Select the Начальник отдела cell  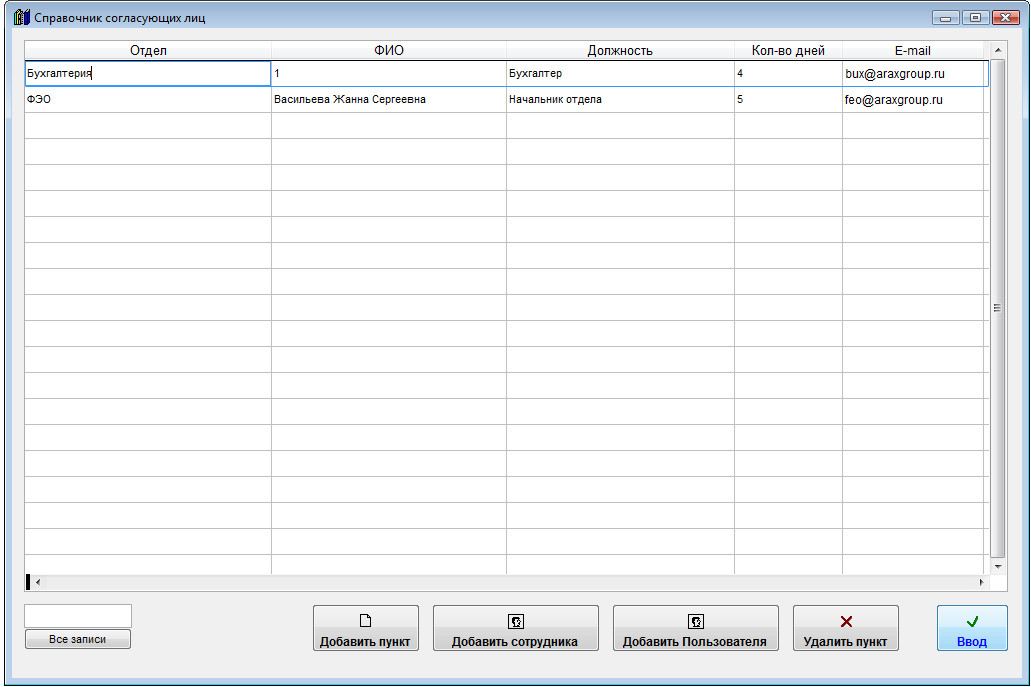620,99
